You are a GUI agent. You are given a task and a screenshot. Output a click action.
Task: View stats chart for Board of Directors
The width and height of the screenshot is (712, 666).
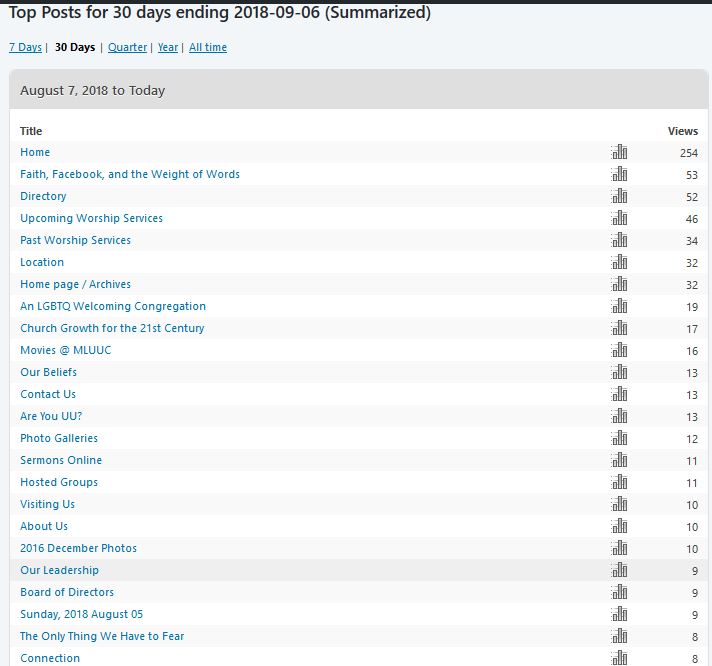pyautogui.click(x=619, y=592)
